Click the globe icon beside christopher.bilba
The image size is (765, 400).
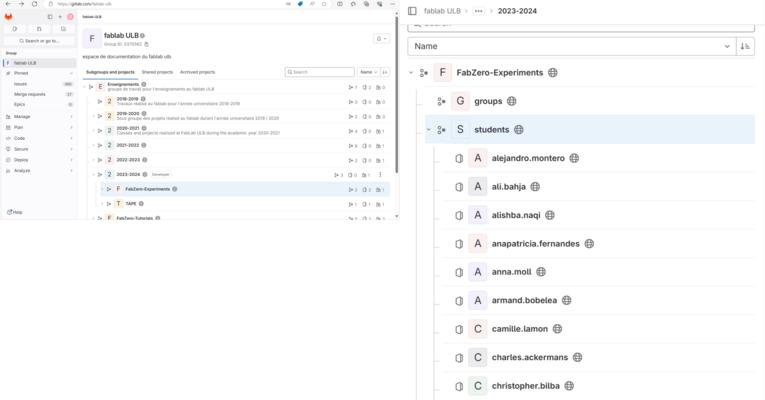click(569, 386)
